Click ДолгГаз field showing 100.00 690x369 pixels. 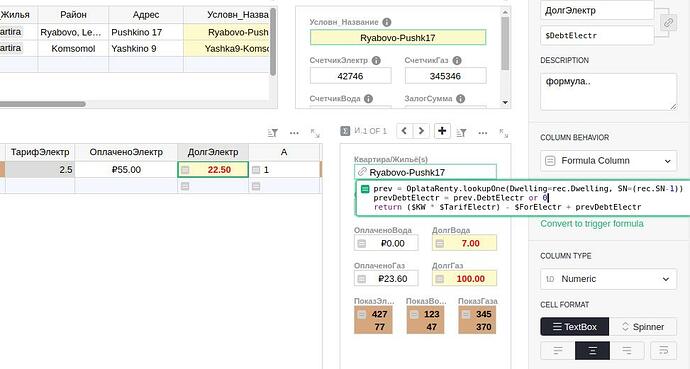[464, 279]
